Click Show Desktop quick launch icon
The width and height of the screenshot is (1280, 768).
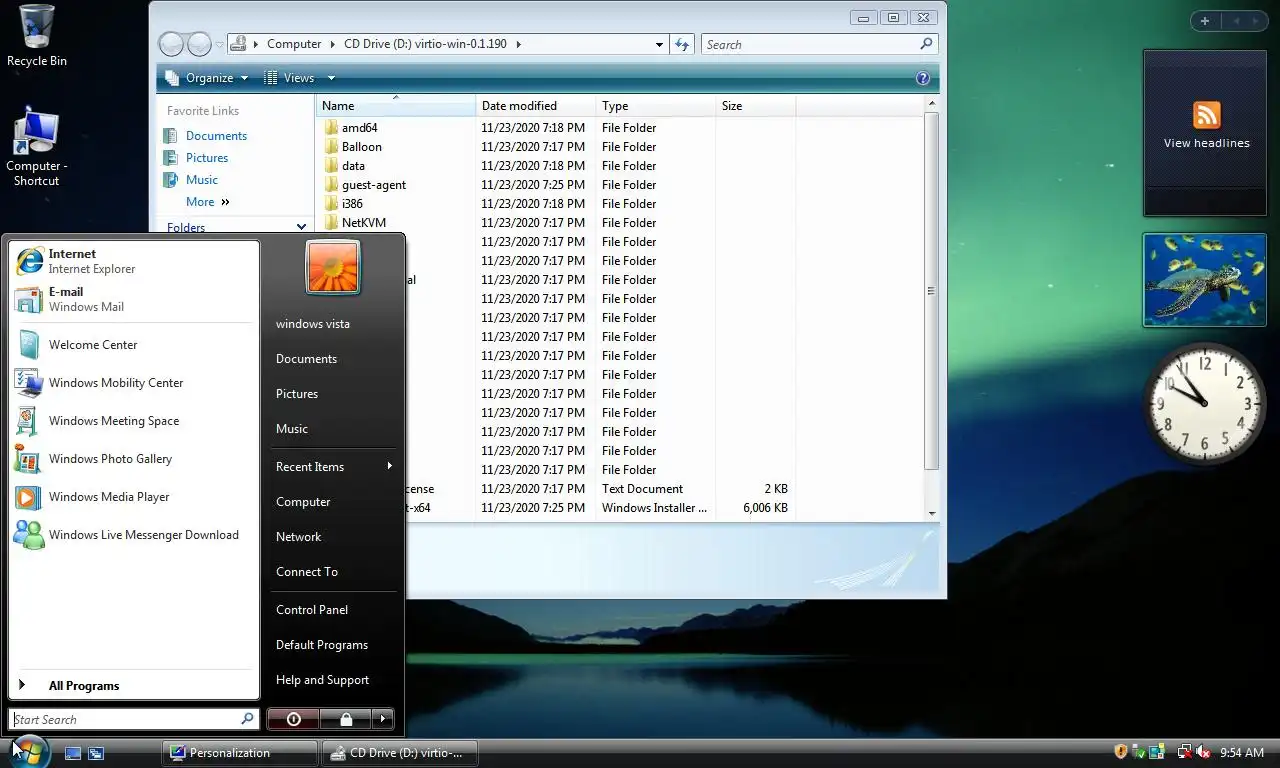(x=73, y=753)
